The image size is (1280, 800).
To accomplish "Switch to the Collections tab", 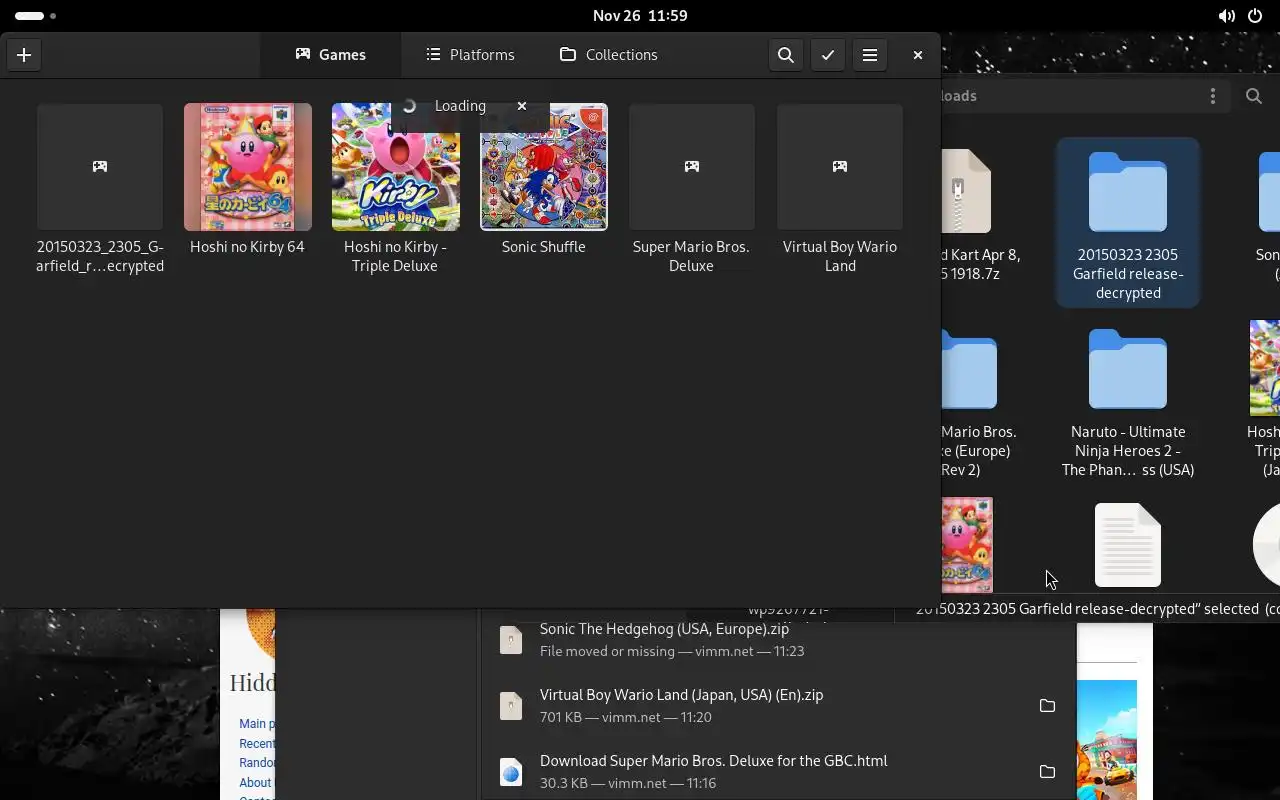I will click(608, 55).
